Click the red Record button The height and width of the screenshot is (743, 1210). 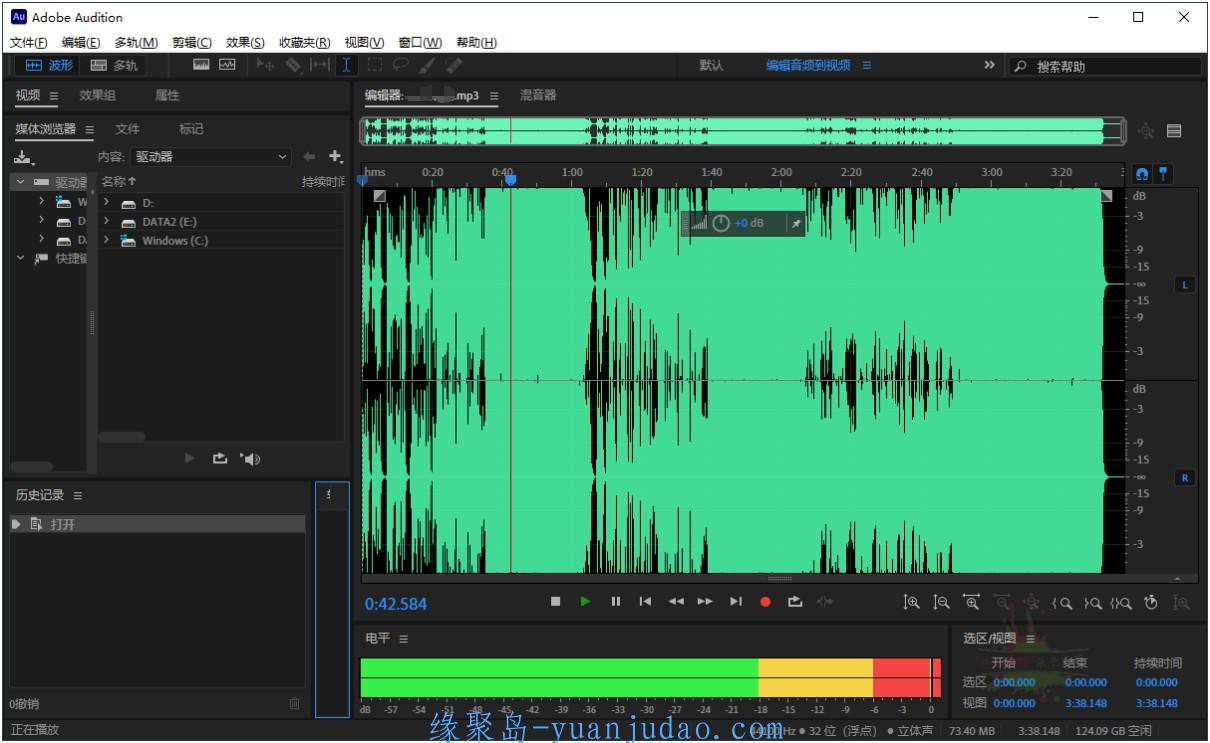[x=765, y=601]
